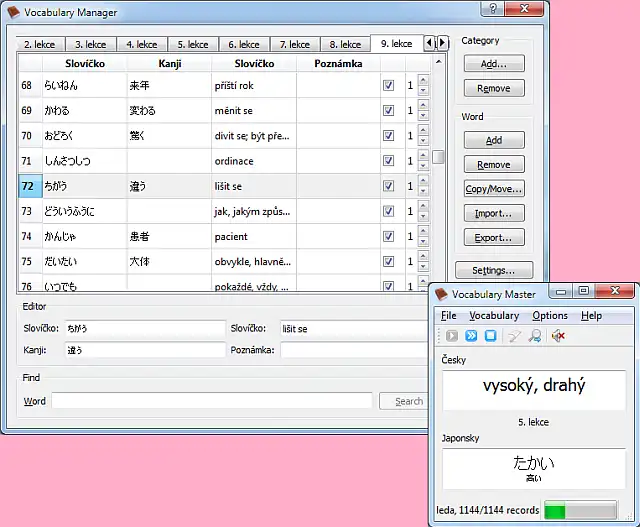Decrease the stepper value in row 75
Image resolution: width=640 pixels, height=527 pixels.
[423, 267]
